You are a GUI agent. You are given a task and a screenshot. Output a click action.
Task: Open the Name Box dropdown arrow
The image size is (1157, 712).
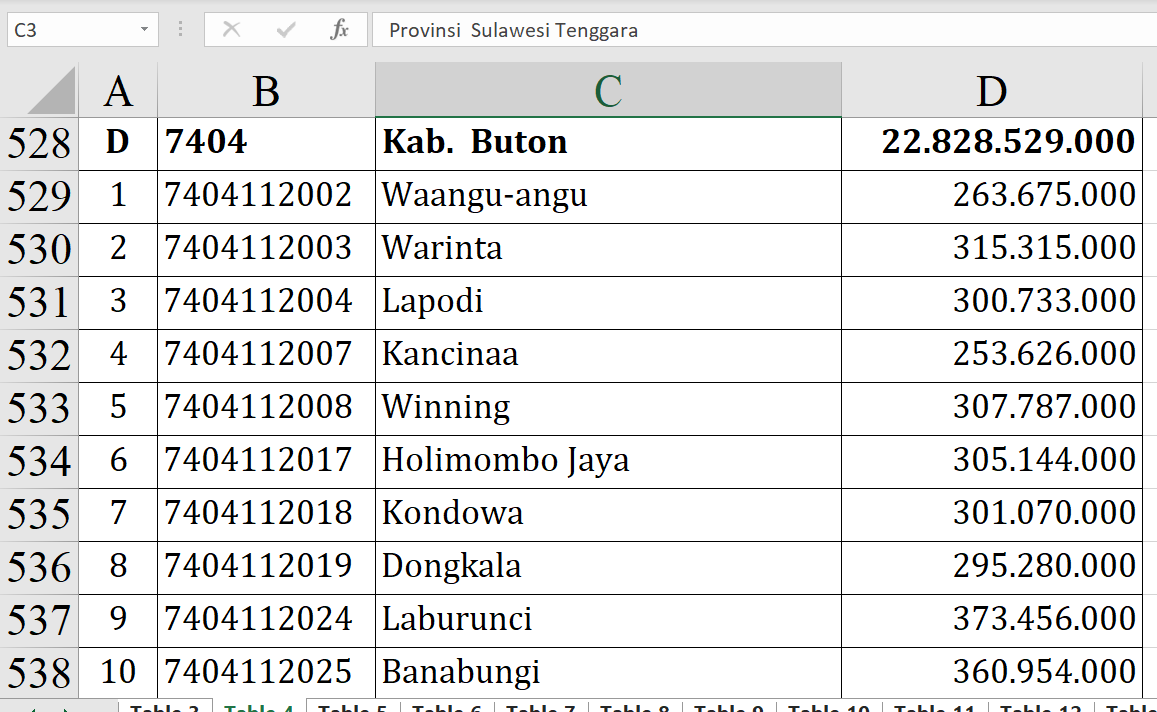coord(145,30)
